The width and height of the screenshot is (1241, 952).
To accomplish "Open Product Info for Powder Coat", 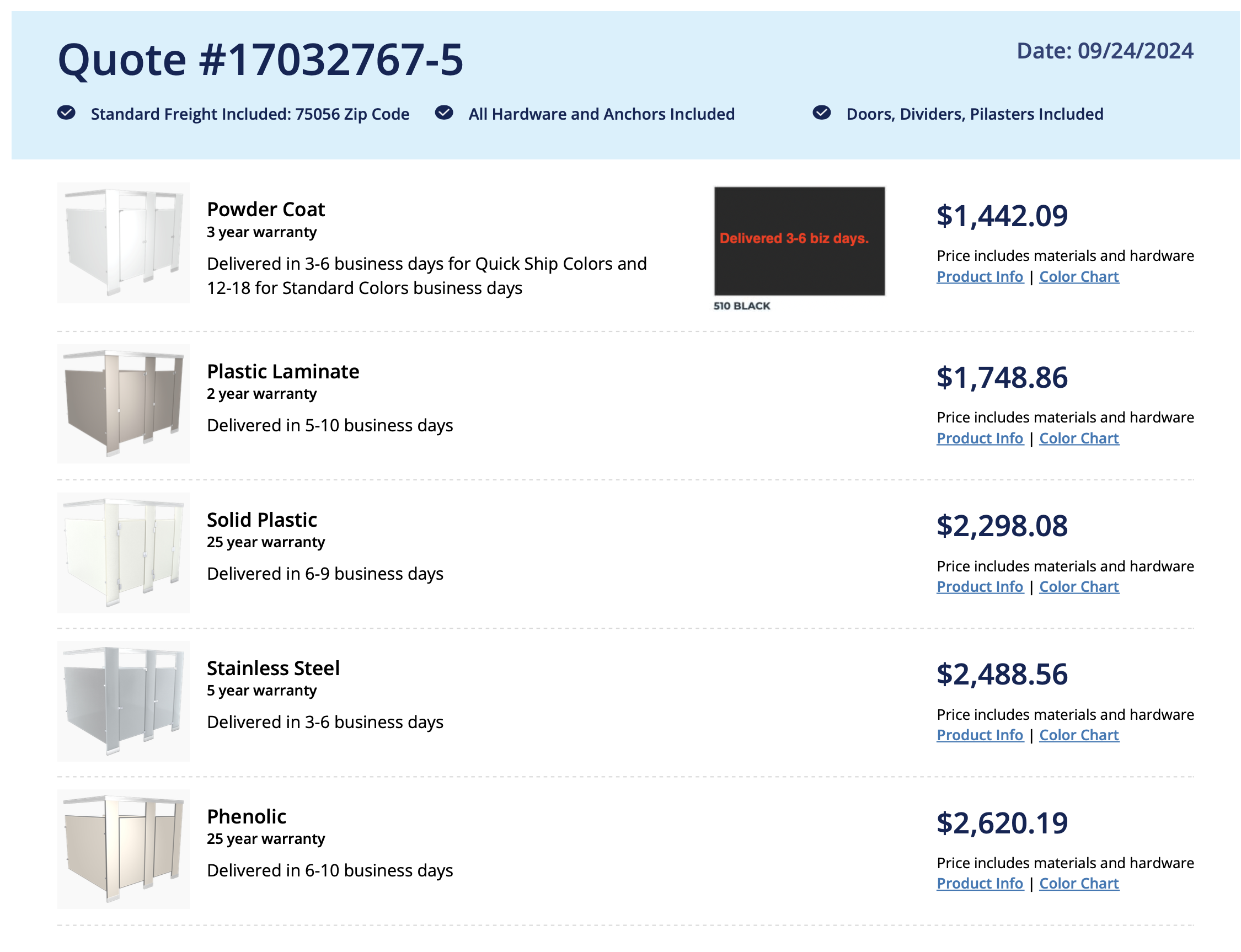I will click(x=980, y=277).
